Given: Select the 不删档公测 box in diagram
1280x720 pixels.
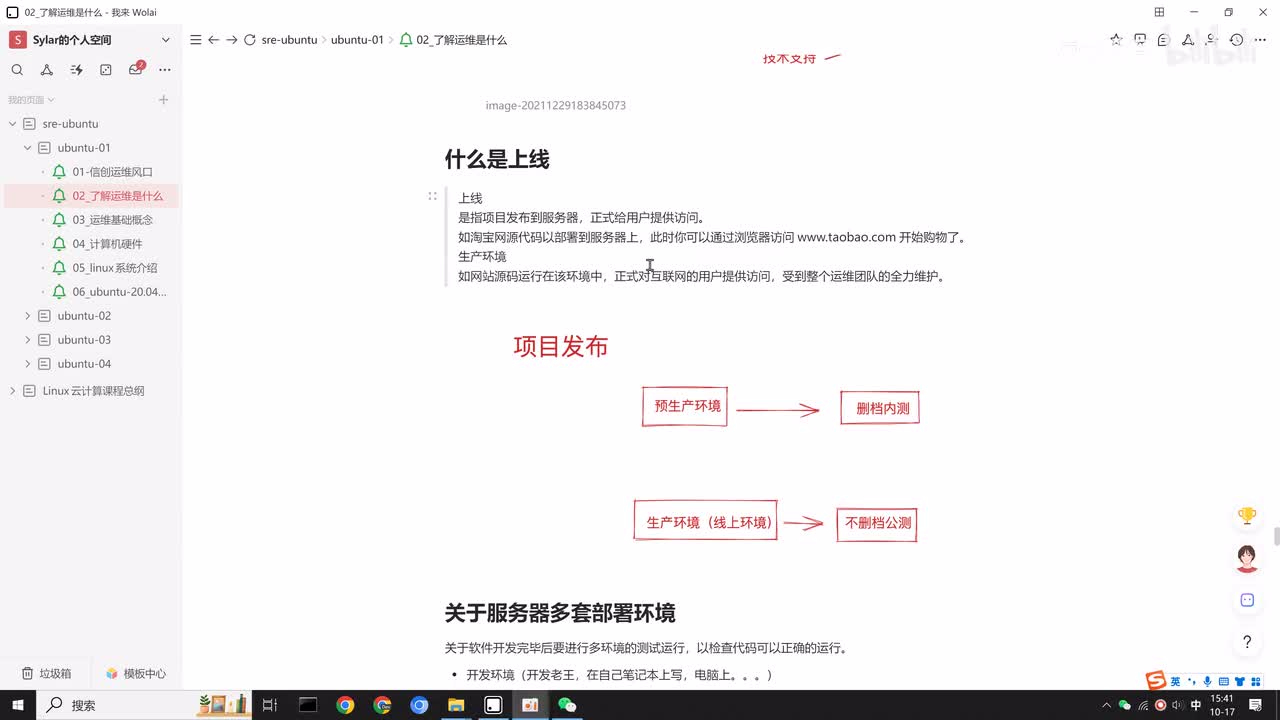Looking at the screenshot, I should (877, 523).
